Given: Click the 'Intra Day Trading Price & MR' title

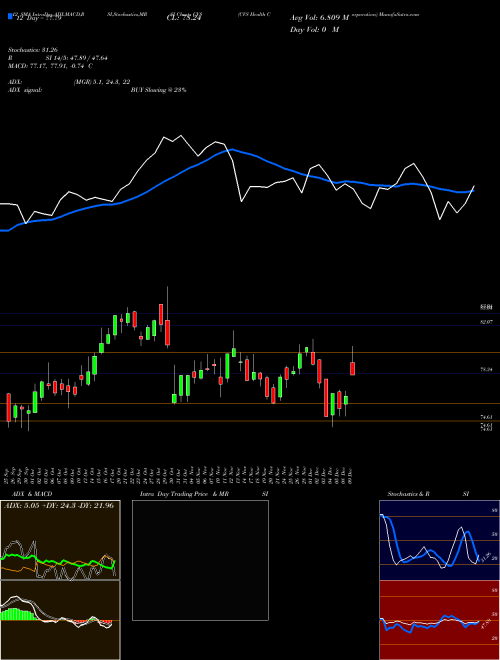Looking at the screenshot, I should [184, 494].
